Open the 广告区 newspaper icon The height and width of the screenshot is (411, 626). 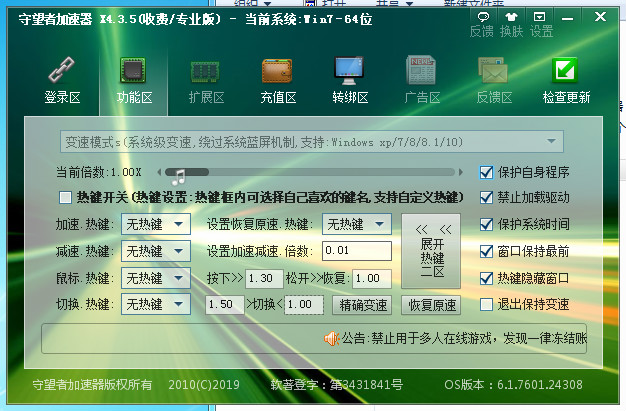click(x=421, y=70)
